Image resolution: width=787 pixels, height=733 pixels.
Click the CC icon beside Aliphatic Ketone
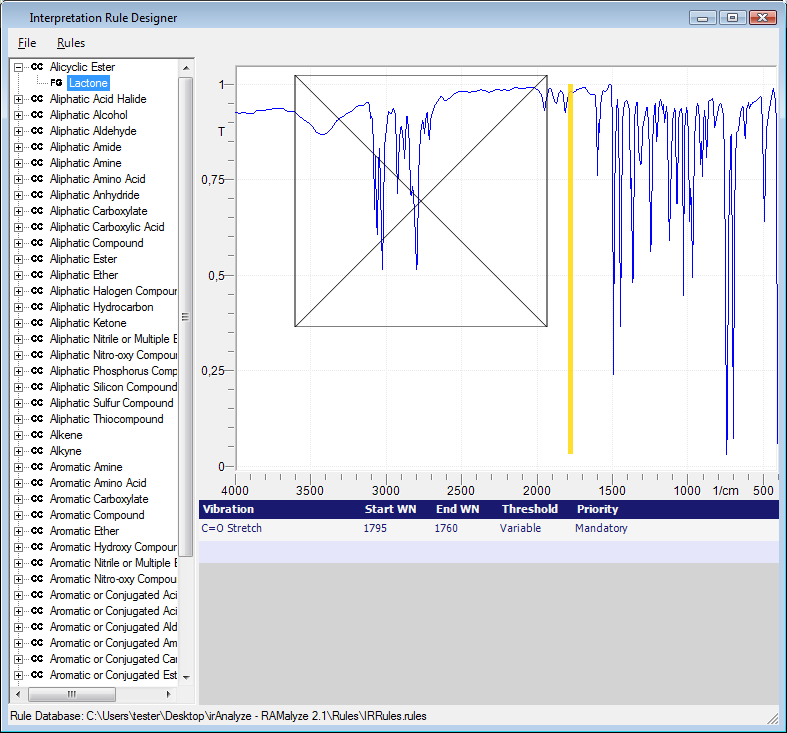37,323
